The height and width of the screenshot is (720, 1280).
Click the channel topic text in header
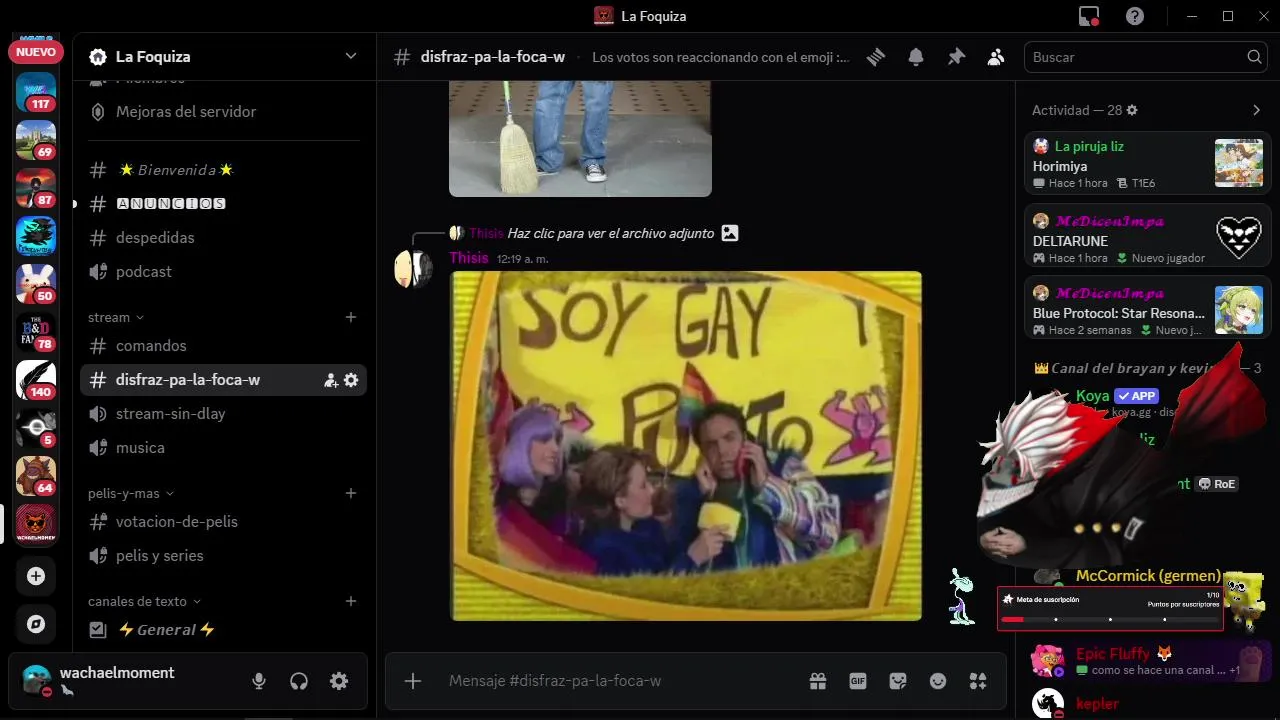(721, 57)
